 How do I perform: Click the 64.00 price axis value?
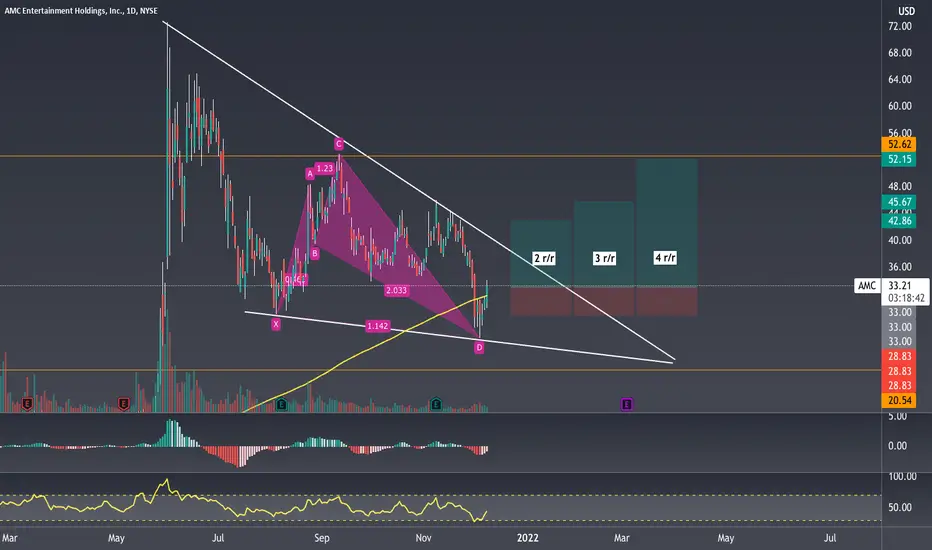(x=900, y=79)
